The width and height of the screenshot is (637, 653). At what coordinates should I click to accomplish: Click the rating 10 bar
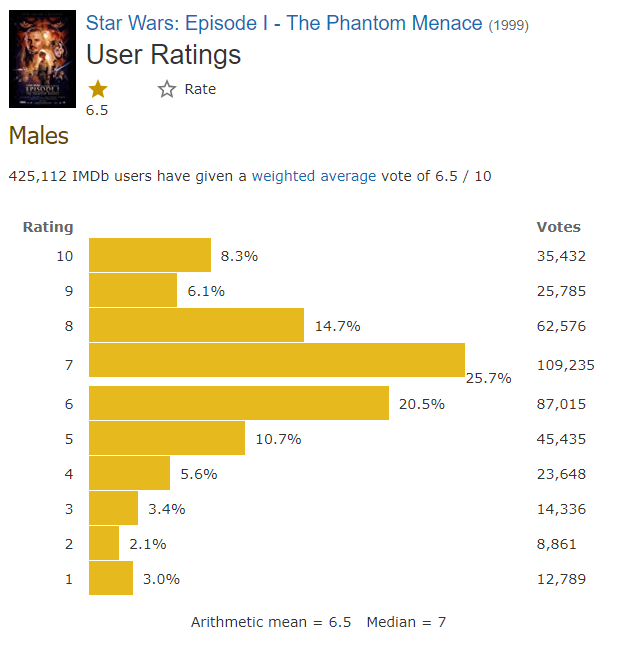[150, 255]
